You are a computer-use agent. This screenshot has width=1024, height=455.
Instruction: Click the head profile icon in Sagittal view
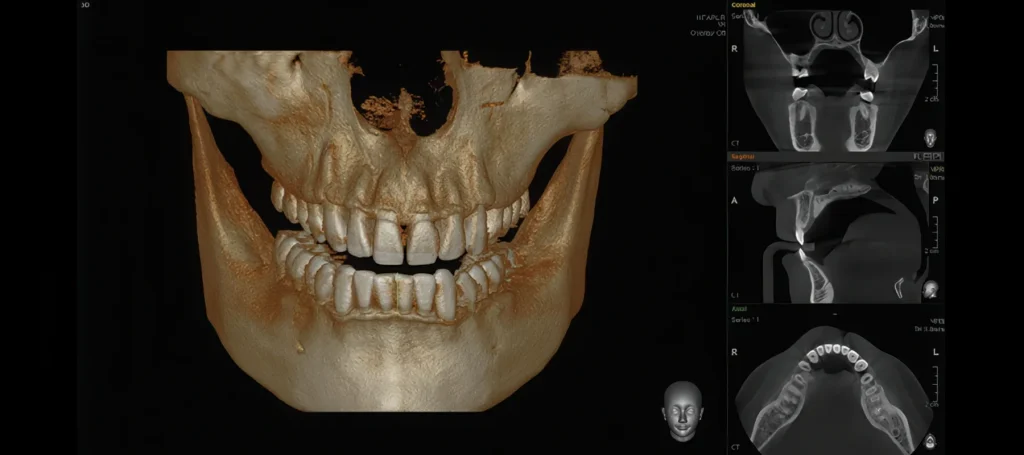pyautogui.click(x=931, y=289)
